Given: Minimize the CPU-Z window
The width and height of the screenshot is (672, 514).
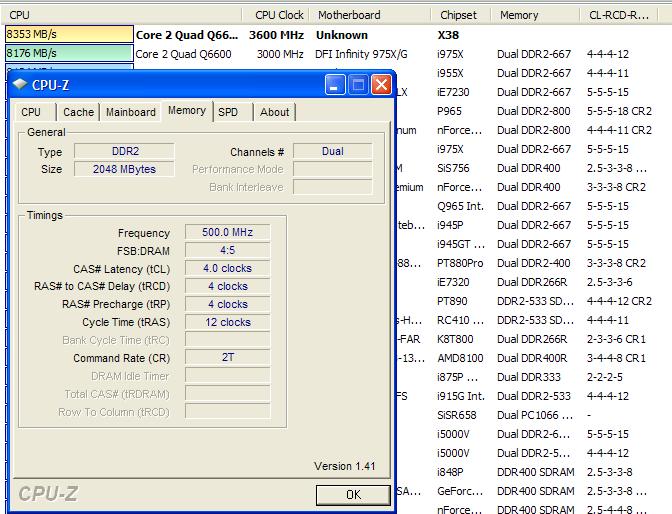Looking at the screenshot, I should (x=335, y=84).
